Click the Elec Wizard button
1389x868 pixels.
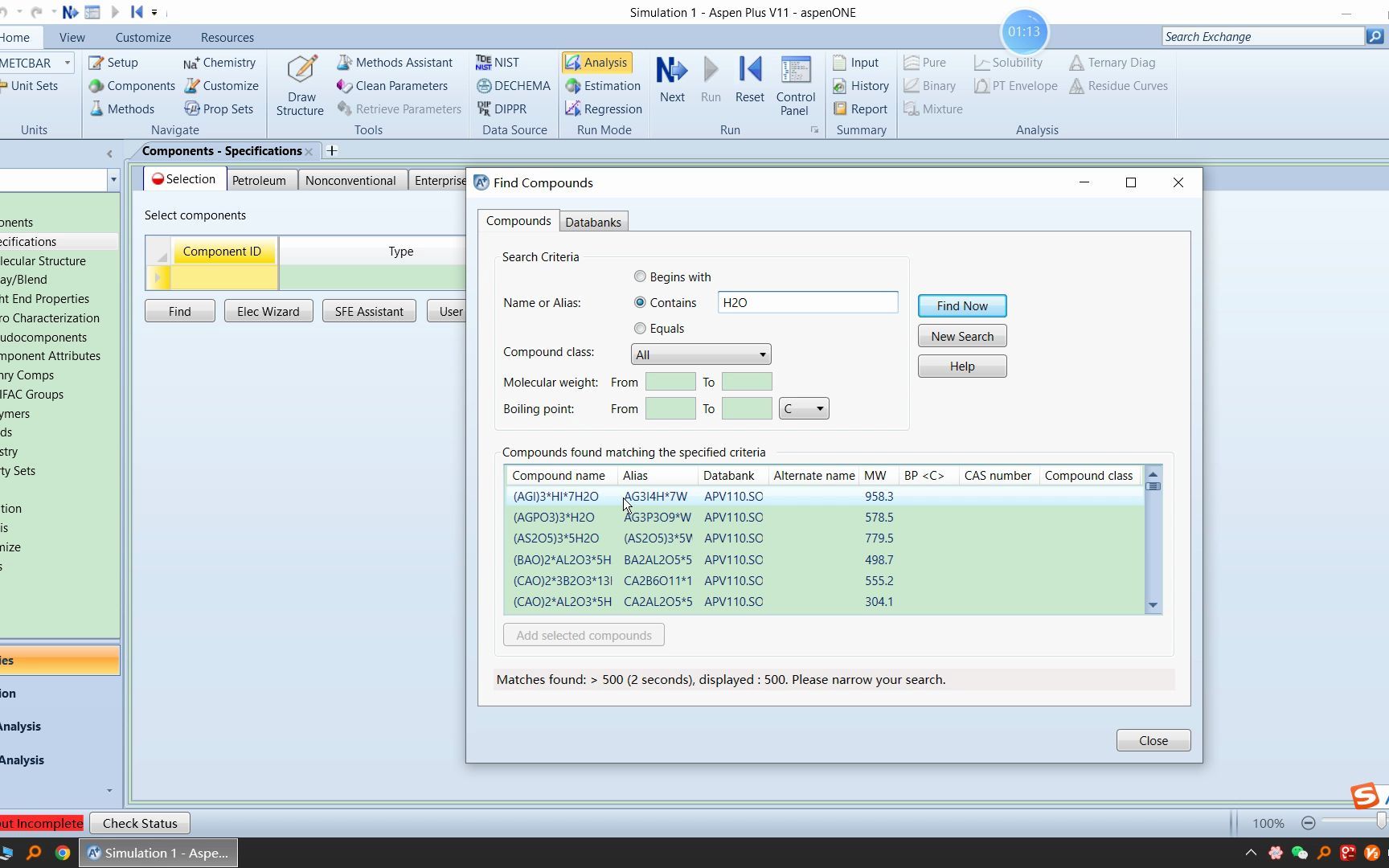tap(268, 311)
